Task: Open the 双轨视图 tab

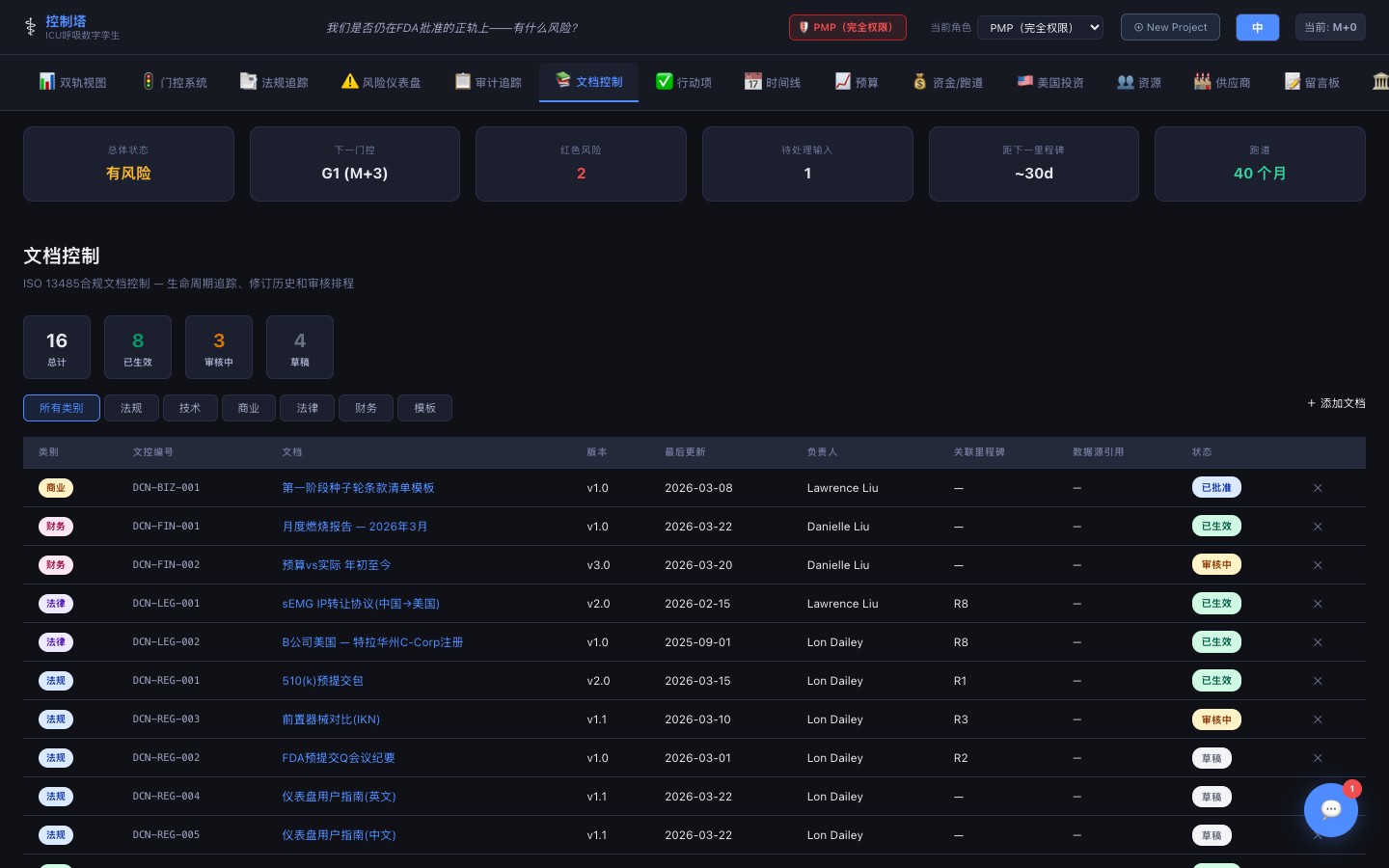Action: point(72,82)
